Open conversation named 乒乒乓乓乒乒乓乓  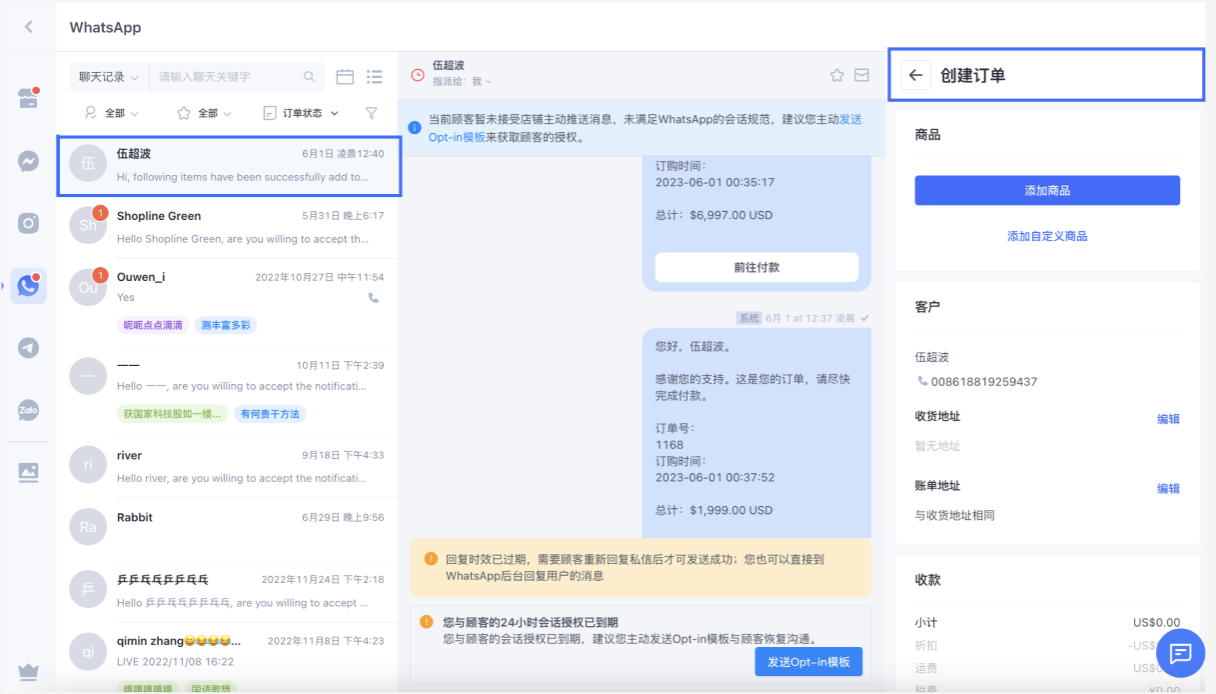[228, 590]
